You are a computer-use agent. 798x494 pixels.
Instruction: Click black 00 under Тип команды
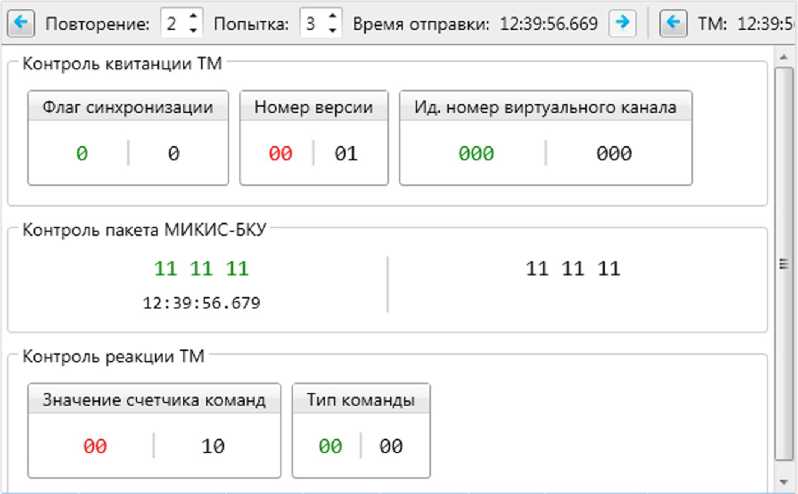tap(391, 446)
